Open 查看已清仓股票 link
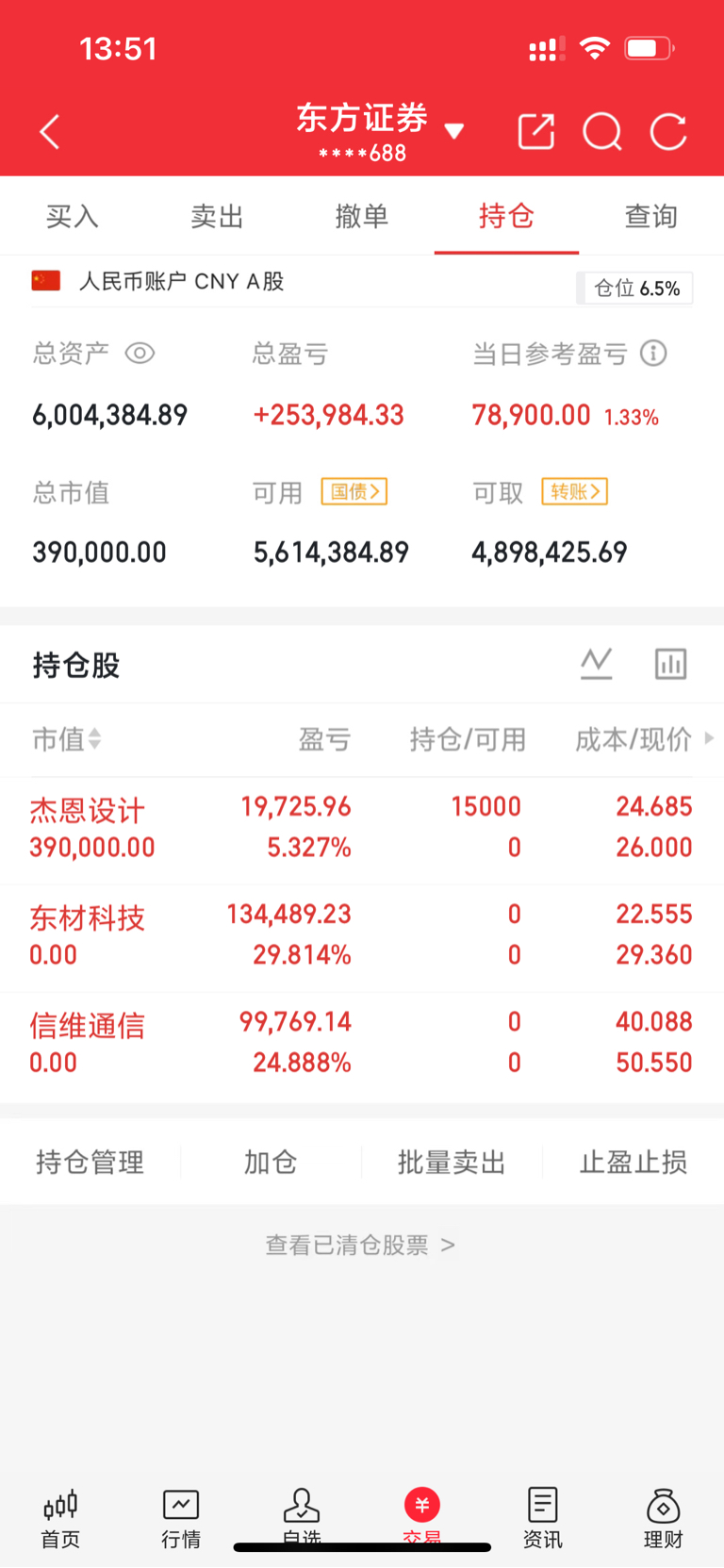Viewport: 724px width, 1568px height. pos(360,1246)
